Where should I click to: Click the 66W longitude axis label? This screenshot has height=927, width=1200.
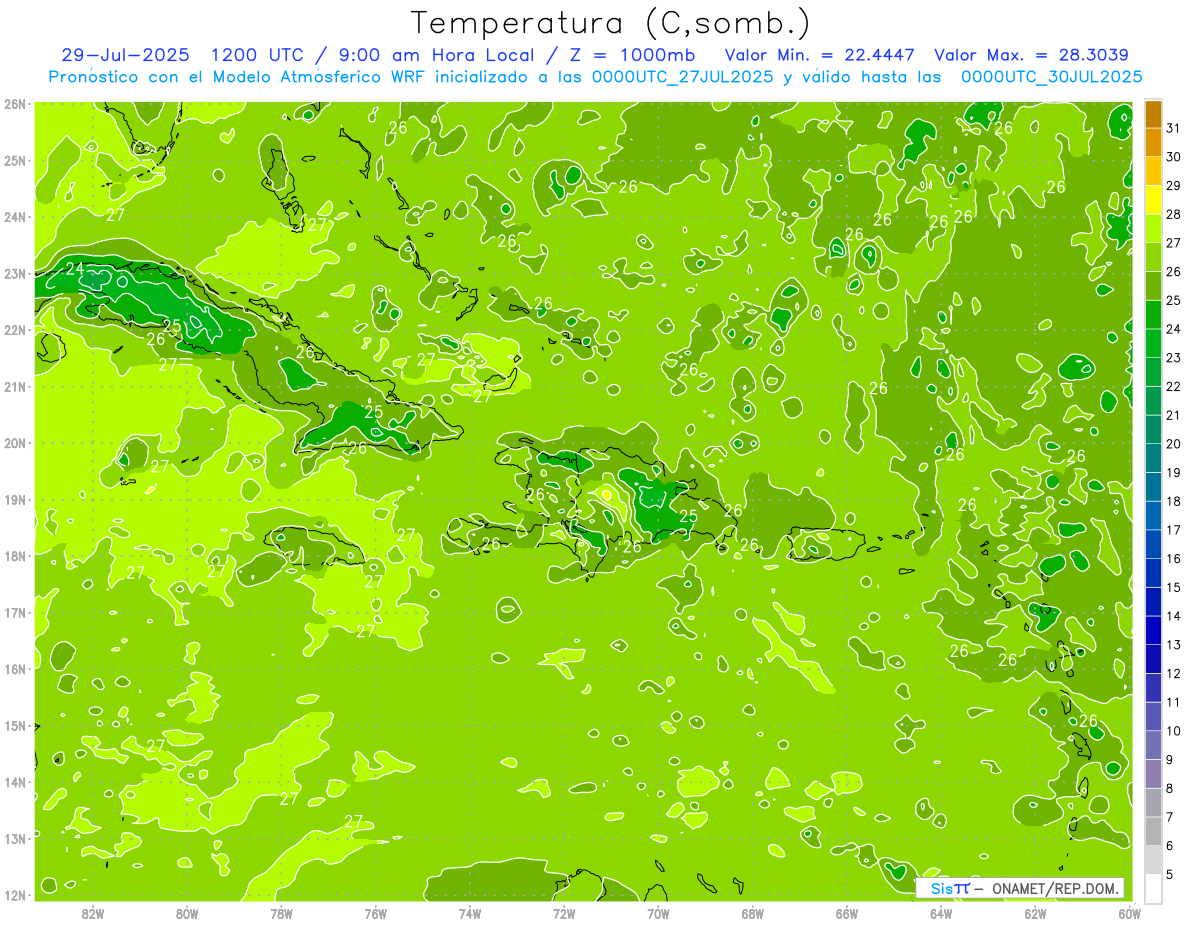point(847,913)
